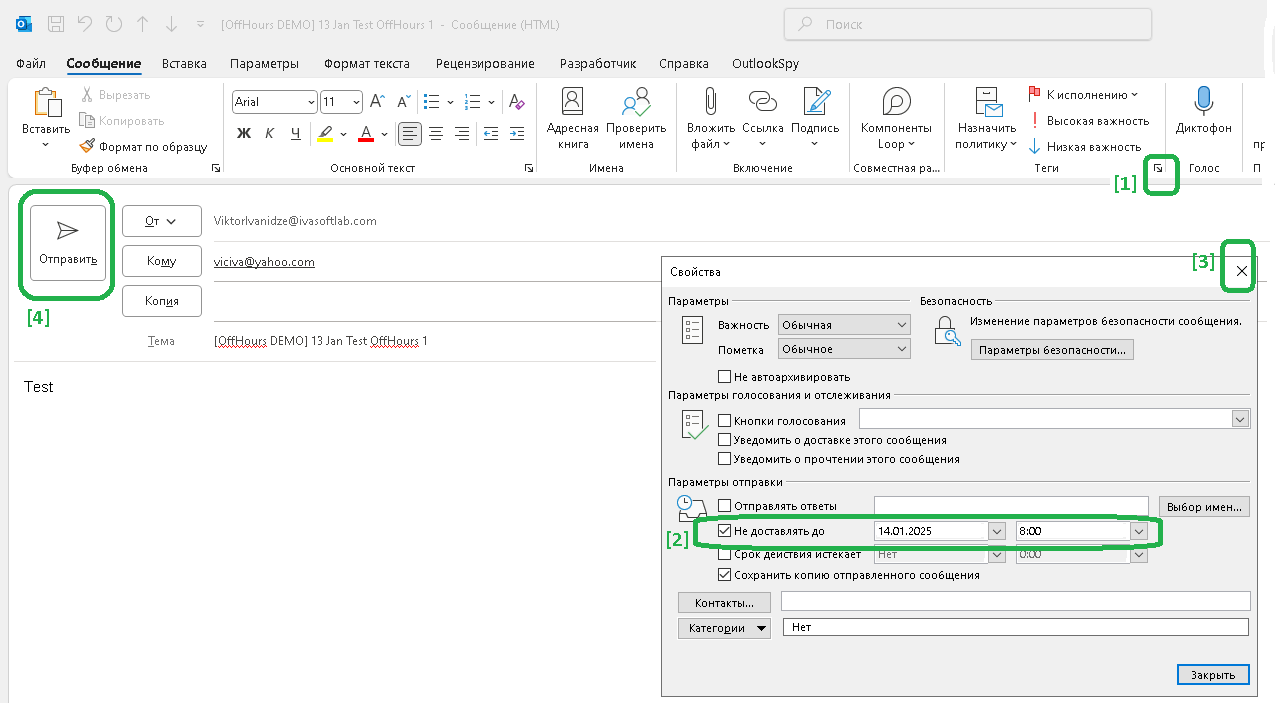The width and height of the screenshot is (1275, 703).
Task: Uncheck 'Сохранить копию отправленного сообщения'
Action: tap(725, 575)
